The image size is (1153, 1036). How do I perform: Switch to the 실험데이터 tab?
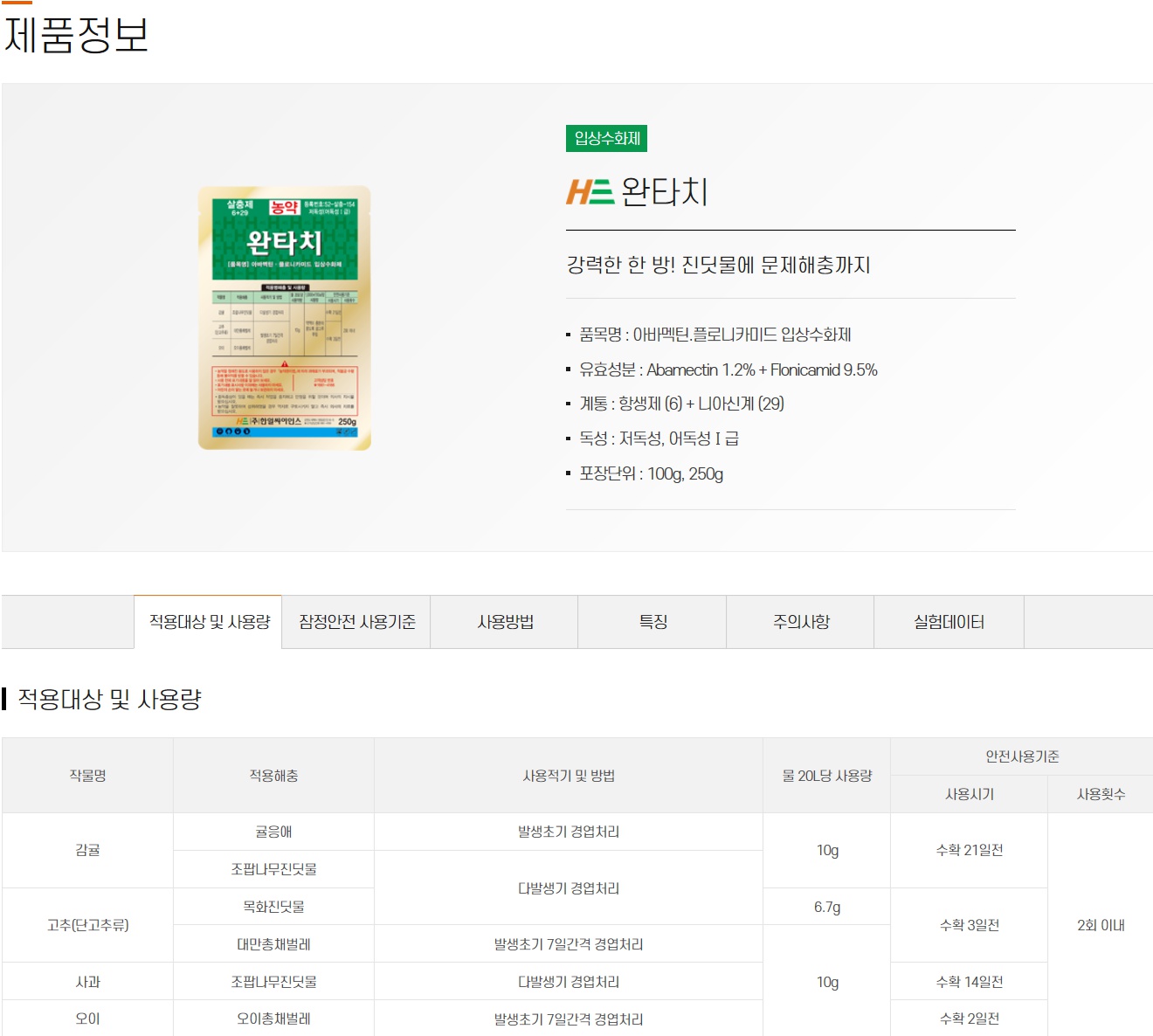pyautogui.click(x=949, y=622)
